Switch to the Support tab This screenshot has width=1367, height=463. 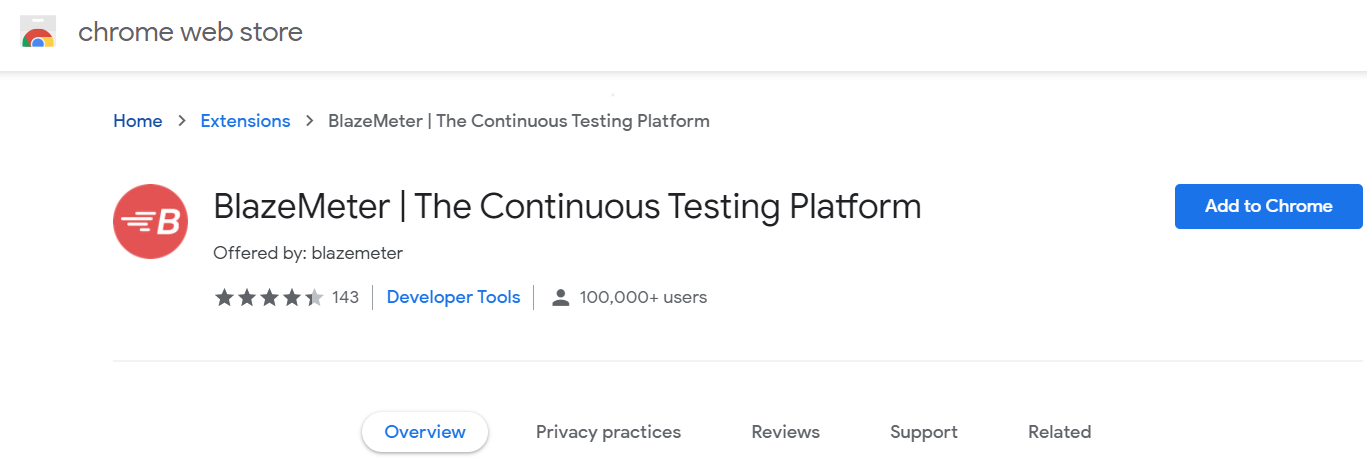(923, 432)
